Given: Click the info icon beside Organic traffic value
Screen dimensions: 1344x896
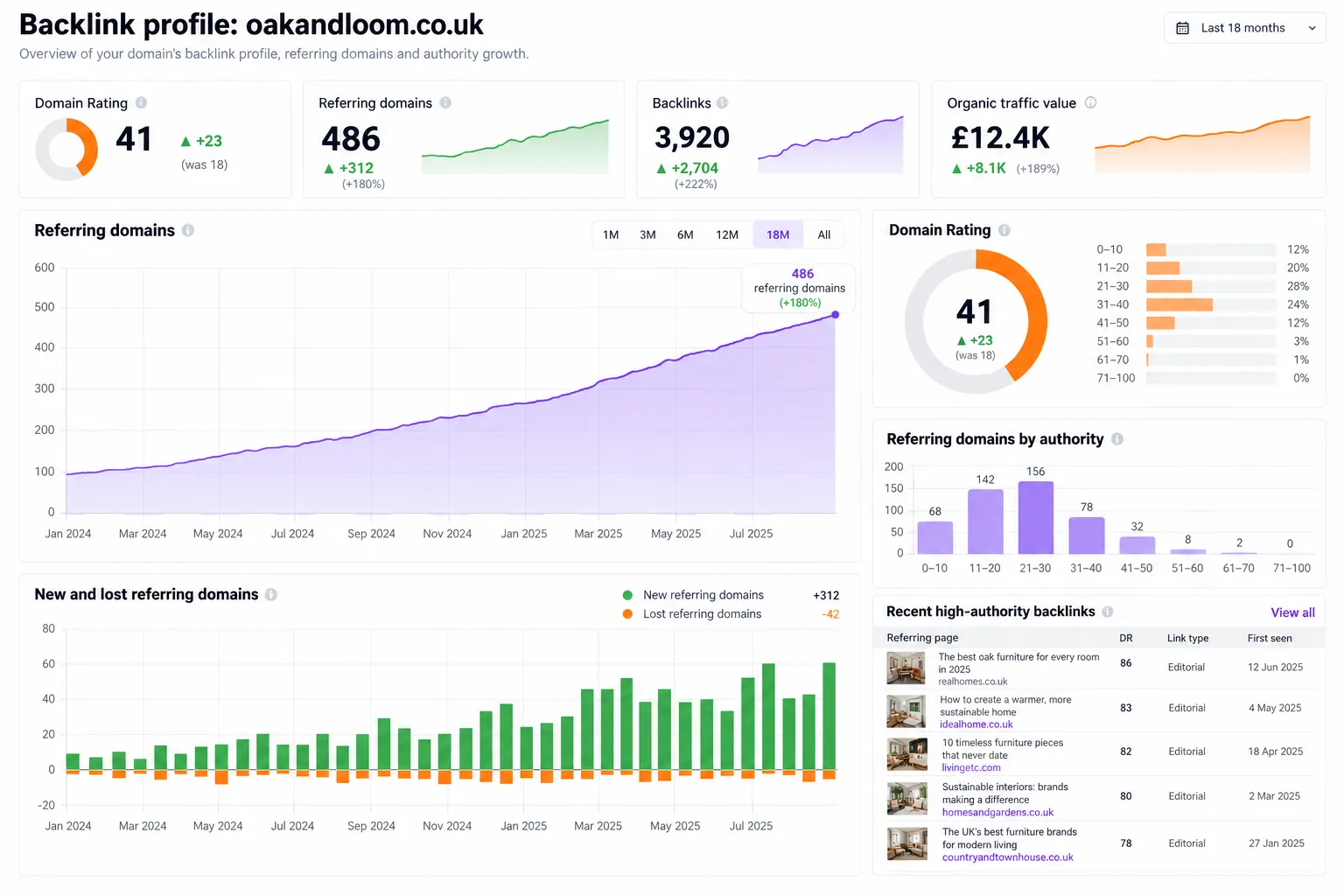Looking at the screenshot, I should click(1090, 102).
